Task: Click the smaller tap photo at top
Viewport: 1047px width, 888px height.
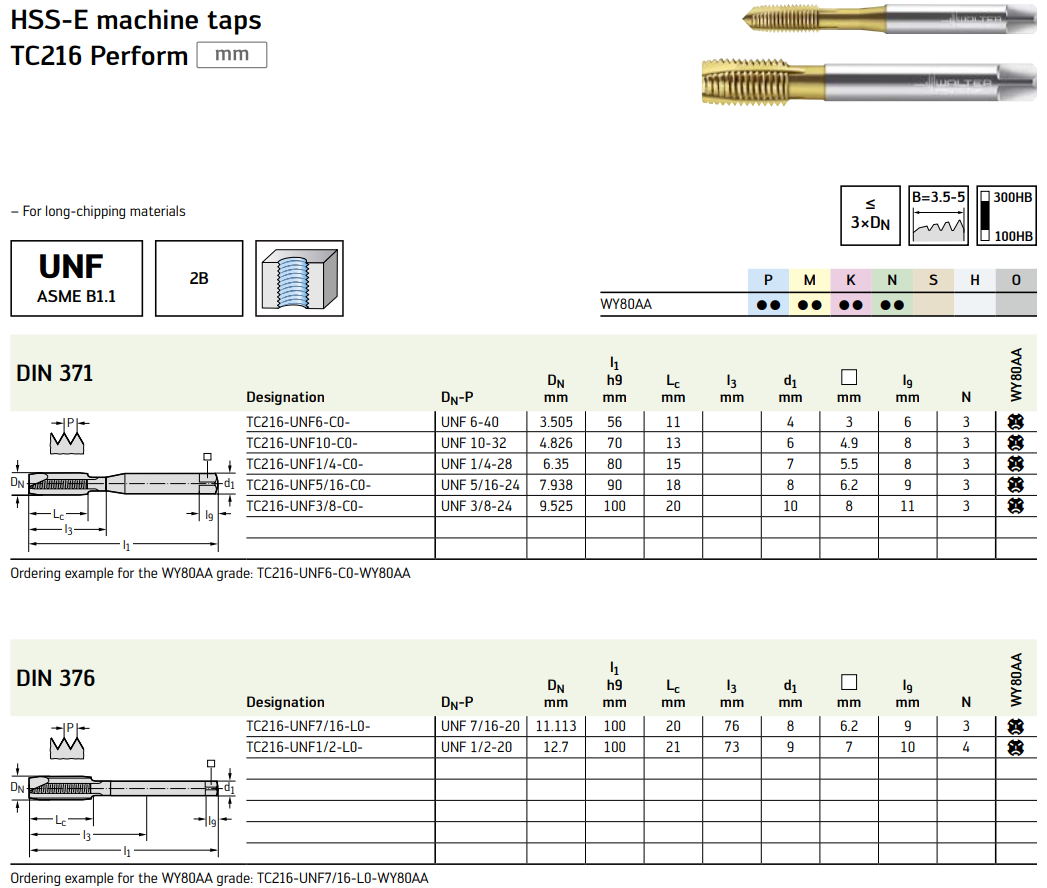Action: [889, 19]
